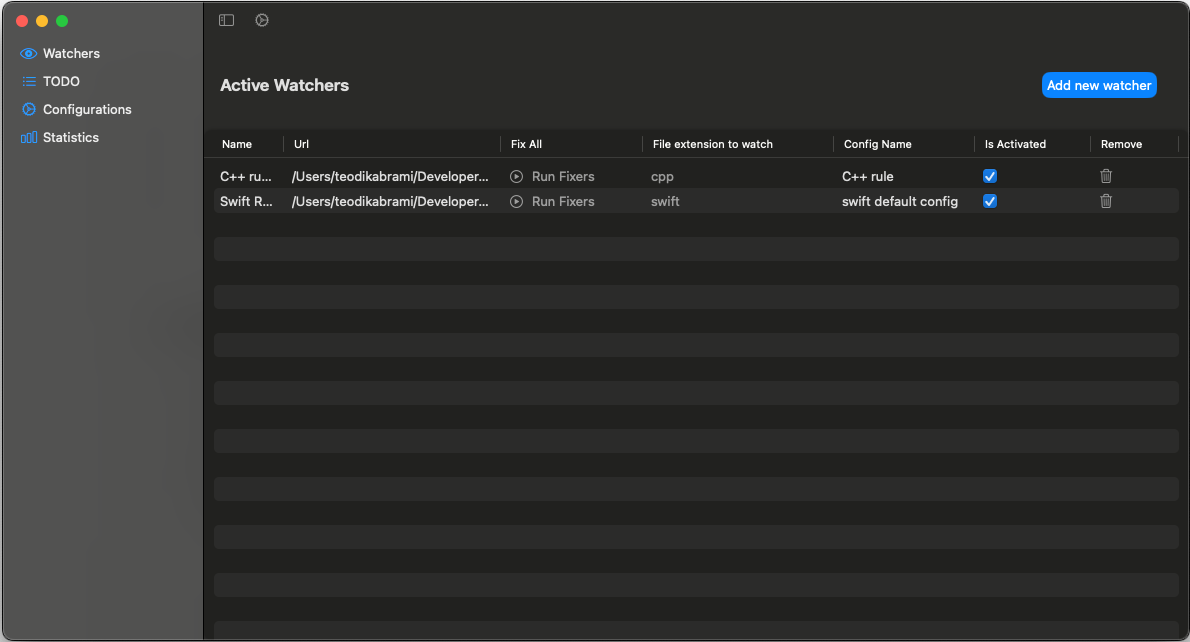This screenshot has height=642, width=1190.
Task: Click the trash icon for the C++ rule watcher
Action: 1106,175
